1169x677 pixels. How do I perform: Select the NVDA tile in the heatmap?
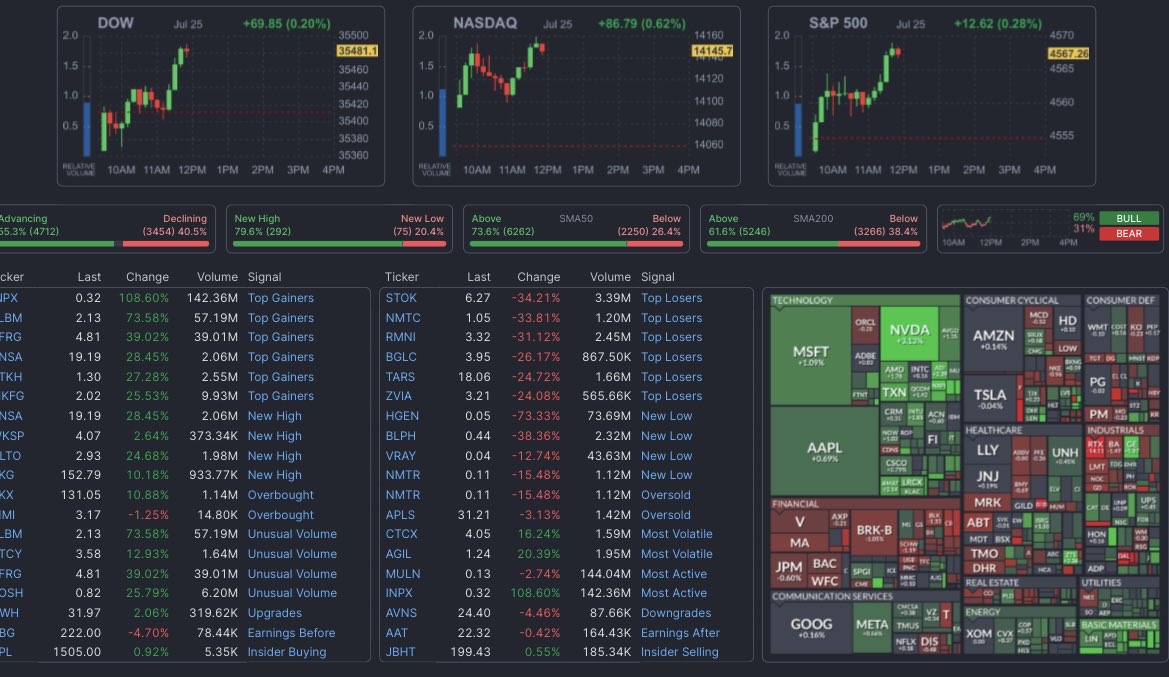coord(910,333)
